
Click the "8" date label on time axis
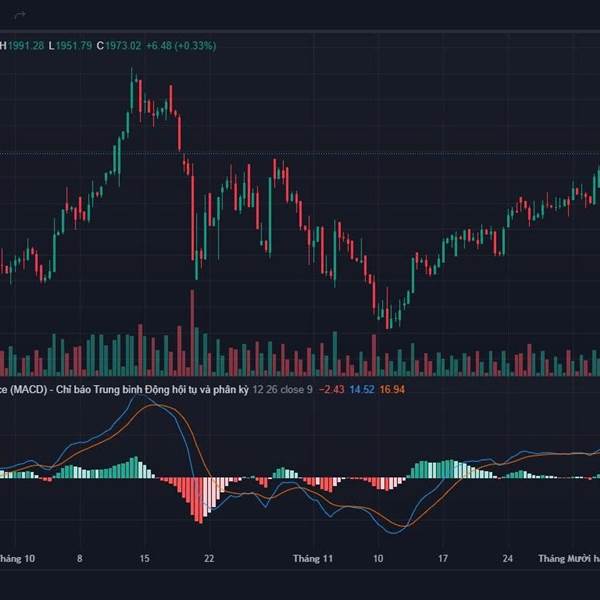80,559
